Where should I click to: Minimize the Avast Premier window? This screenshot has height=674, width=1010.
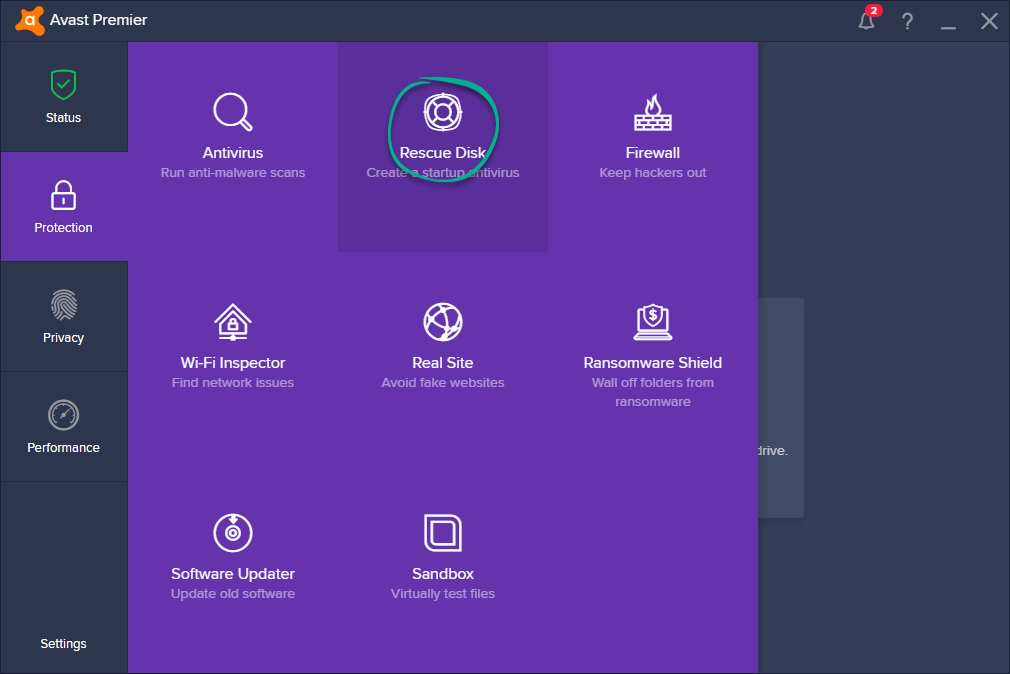coord(948,22)
